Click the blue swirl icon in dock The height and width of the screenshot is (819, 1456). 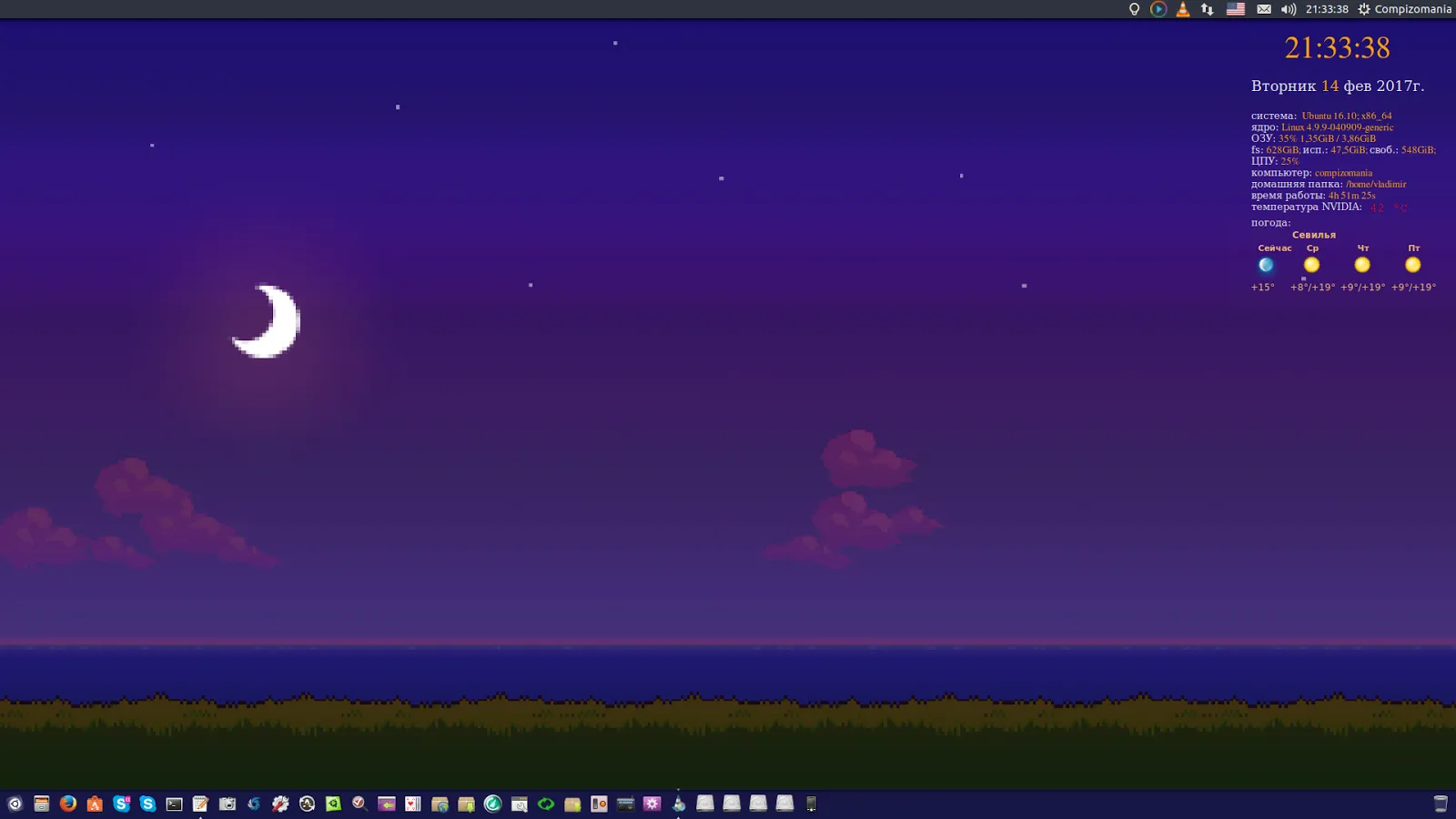click(254, 804)
